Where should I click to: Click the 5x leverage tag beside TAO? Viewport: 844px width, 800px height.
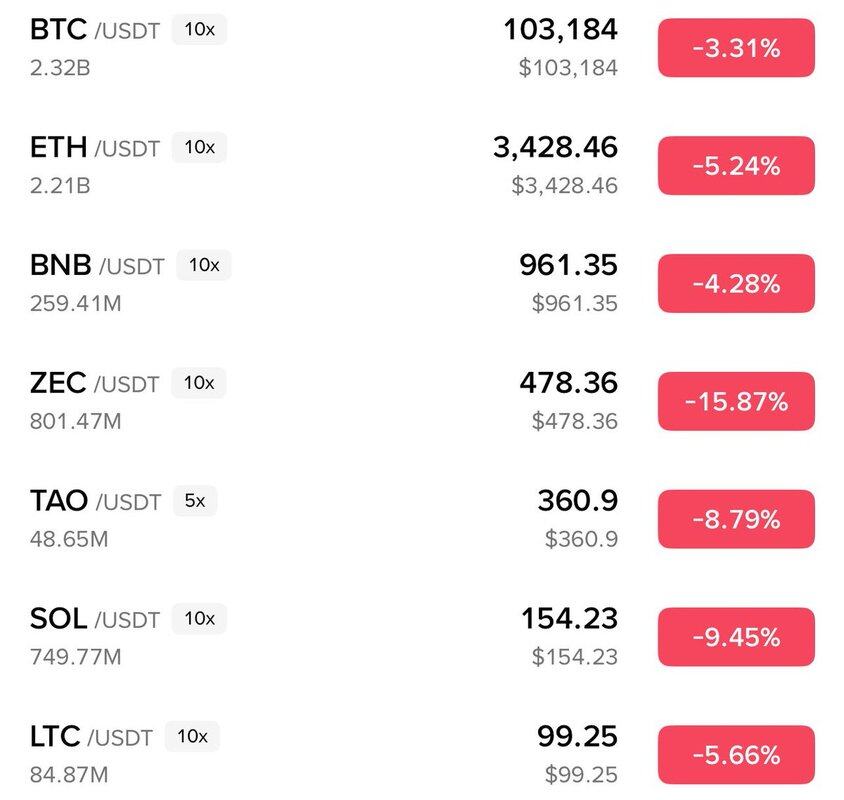coord(194,500)
